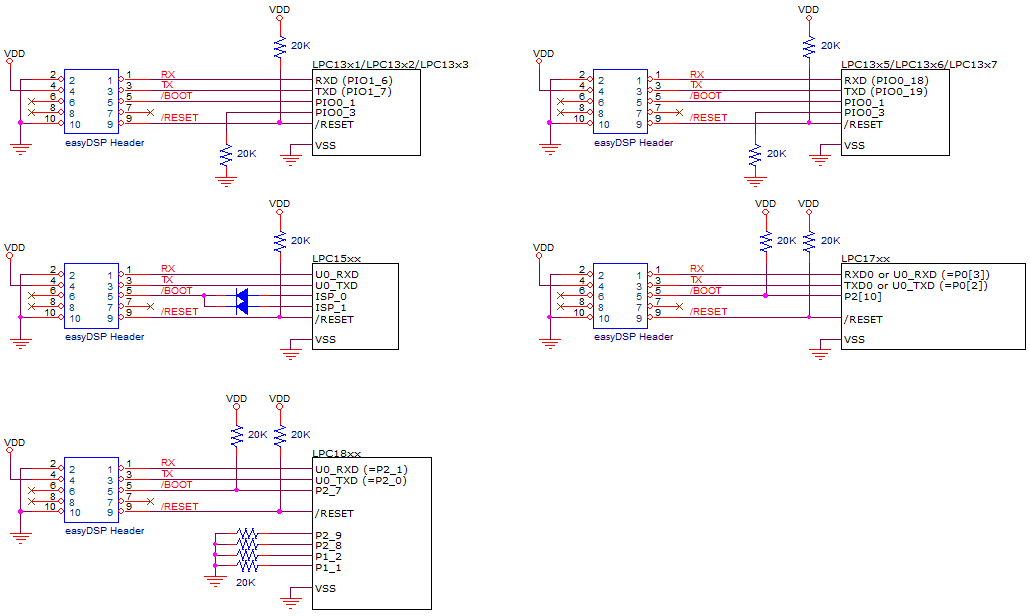Click the RXD (PIO1_6) pin label
This screenshot has height=616, width=1030.
click(x=353, y=80)
